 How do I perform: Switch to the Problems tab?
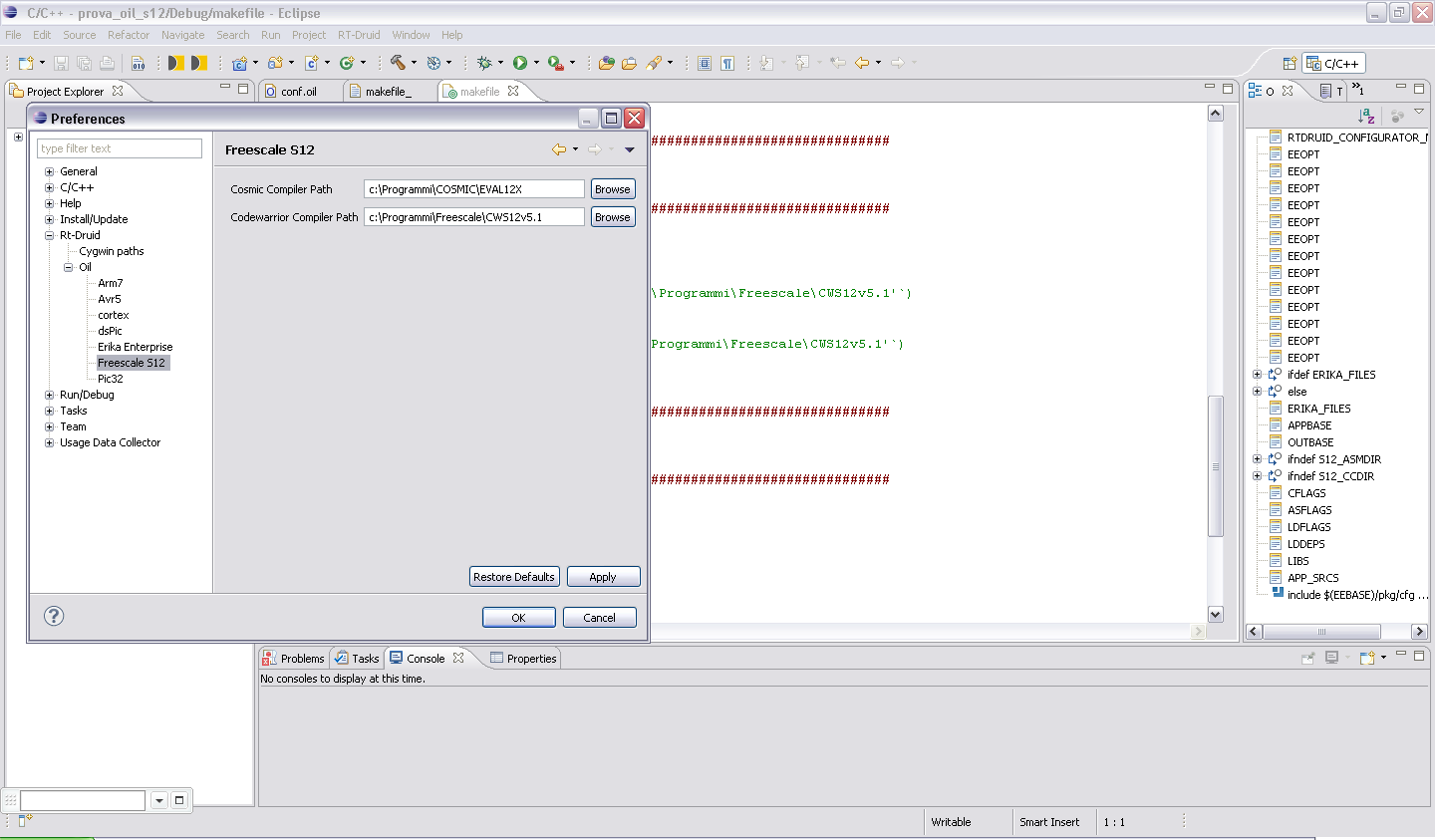(x=294, y=659)
